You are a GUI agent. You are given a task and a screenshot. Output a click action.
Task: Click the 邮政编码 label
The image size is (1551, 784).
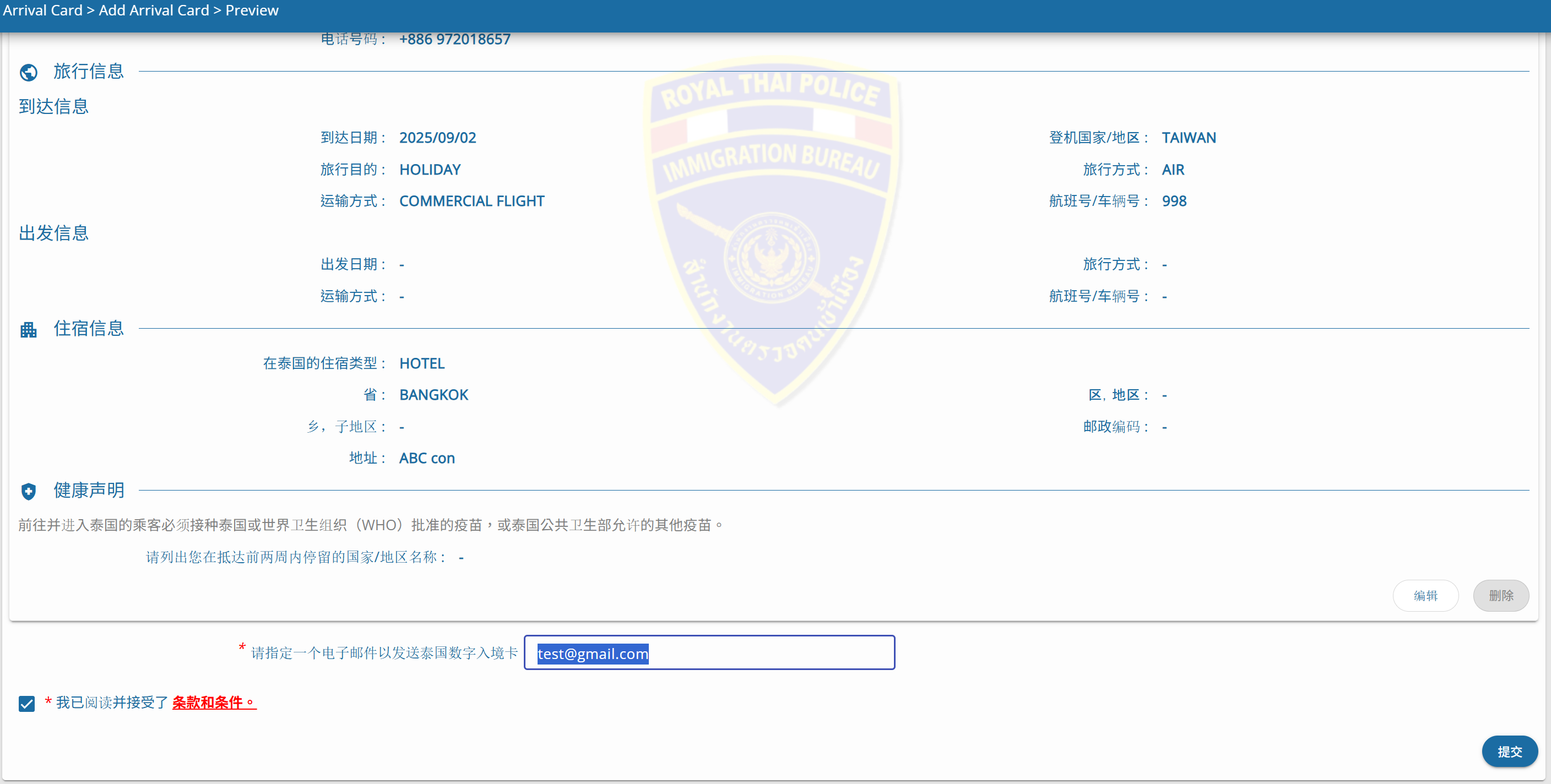coord(1116,427)
